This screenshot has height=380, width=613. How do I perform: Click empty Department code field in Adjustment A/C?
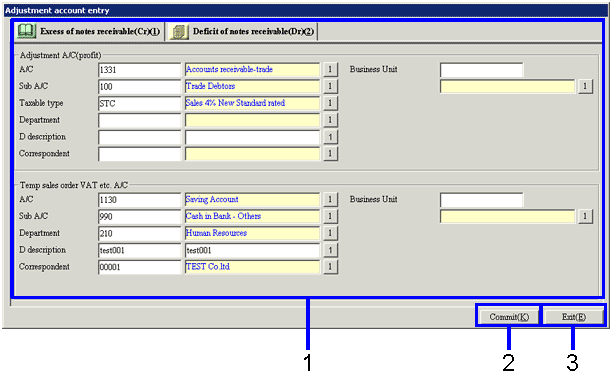point(140,120)
